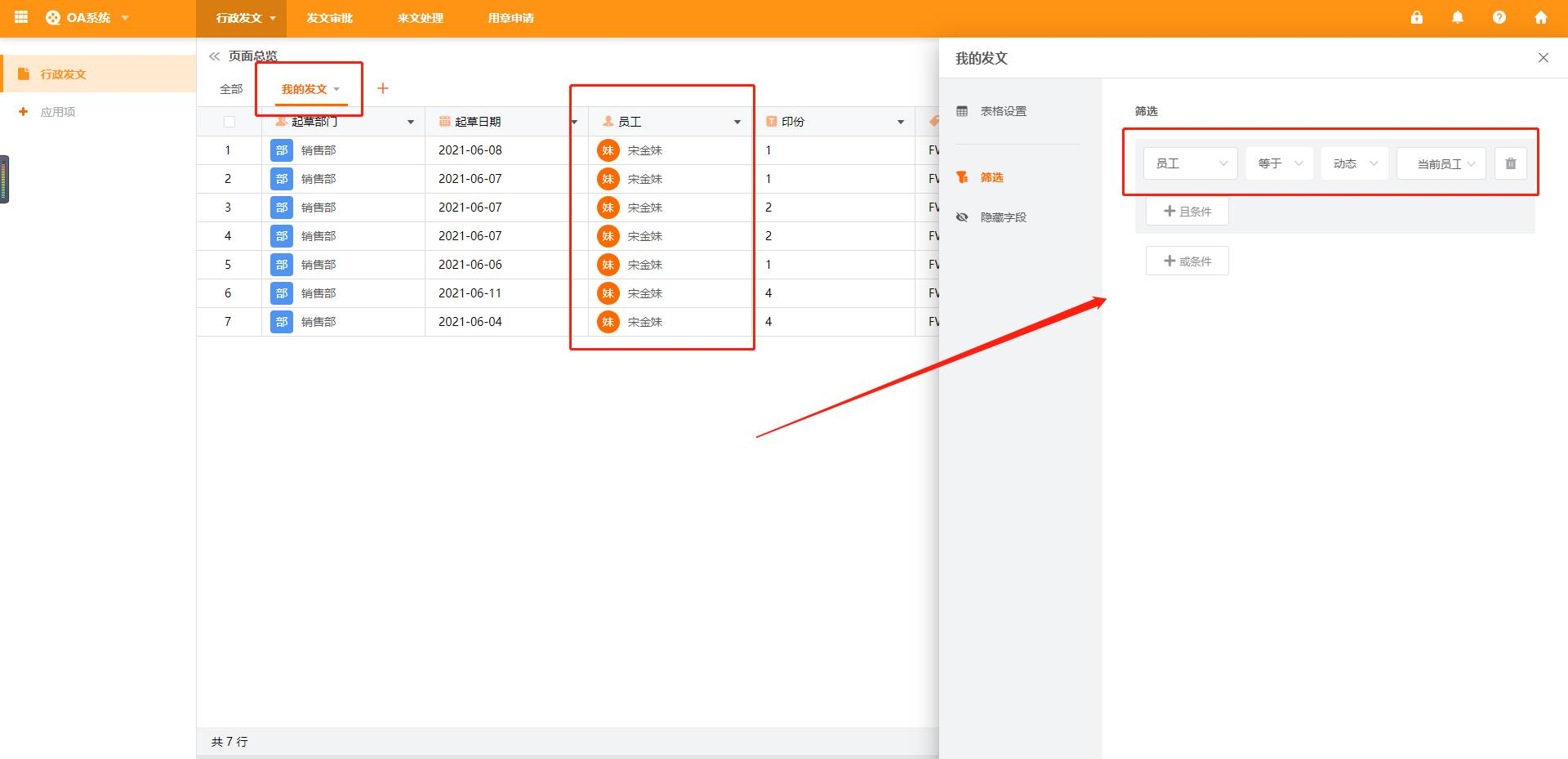Screen dimensions: 1568x759
Task: Open the app grid launcher icon
Action: [21, 17]
